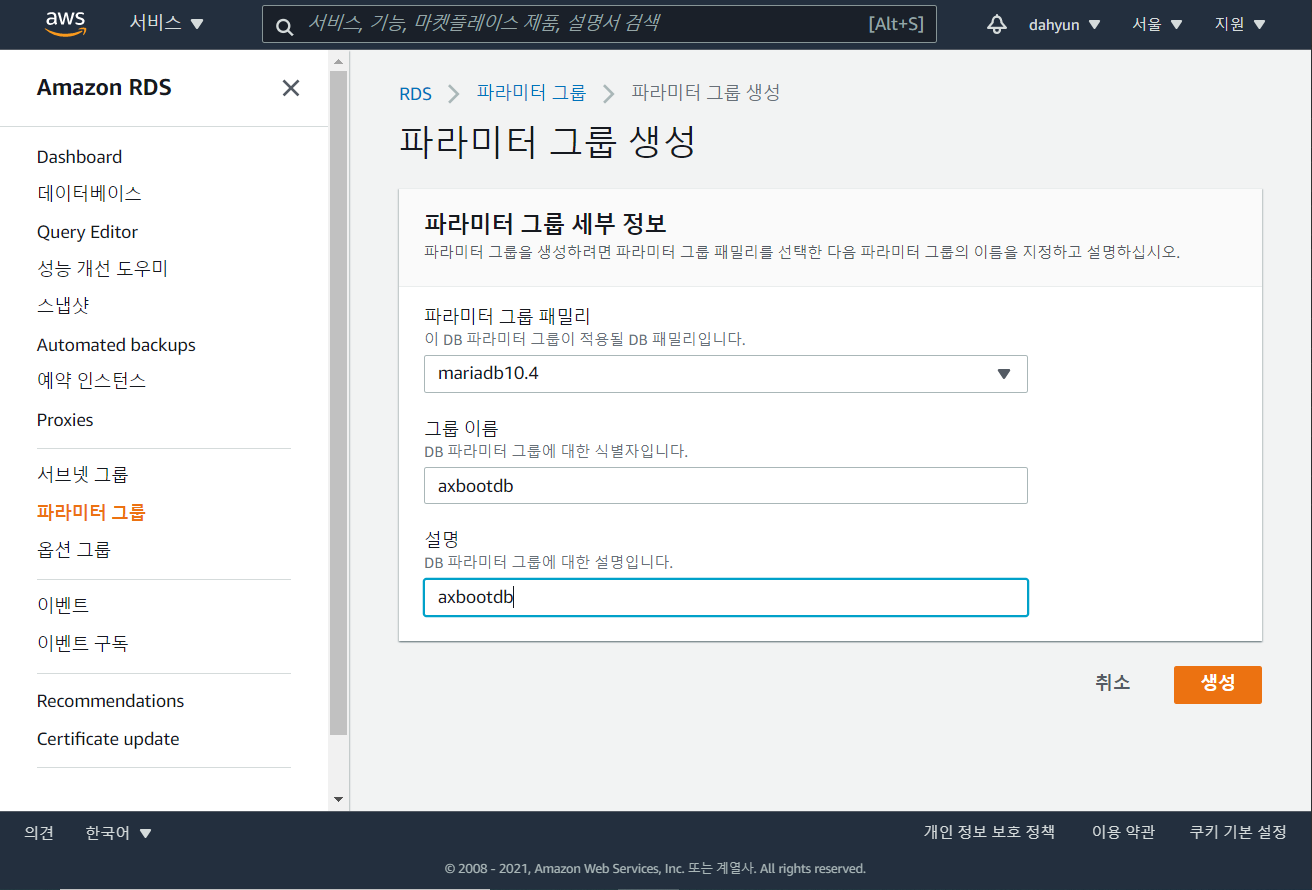Viewport: 1312px width, 890px height.
Task: Open the AWS home logo
Action: pyautogui.click(x=65, y=24)
